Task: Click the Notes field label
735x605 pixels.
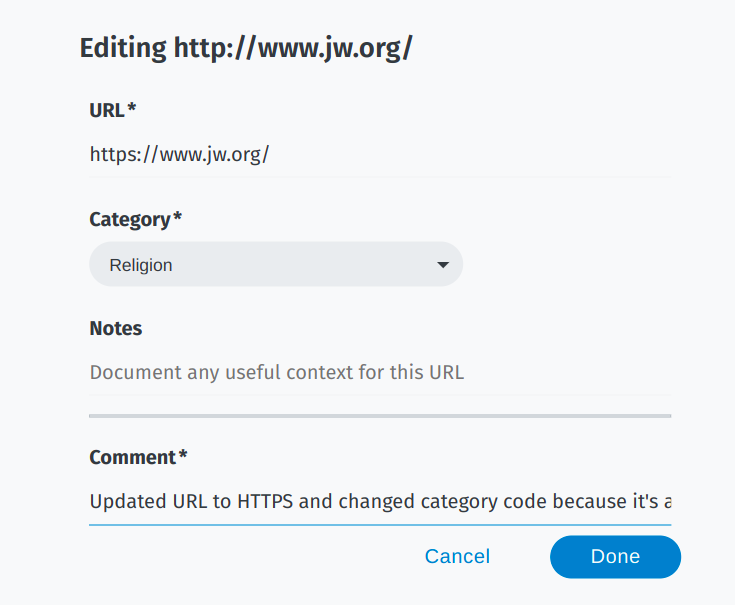Action: tap(116, 328)
